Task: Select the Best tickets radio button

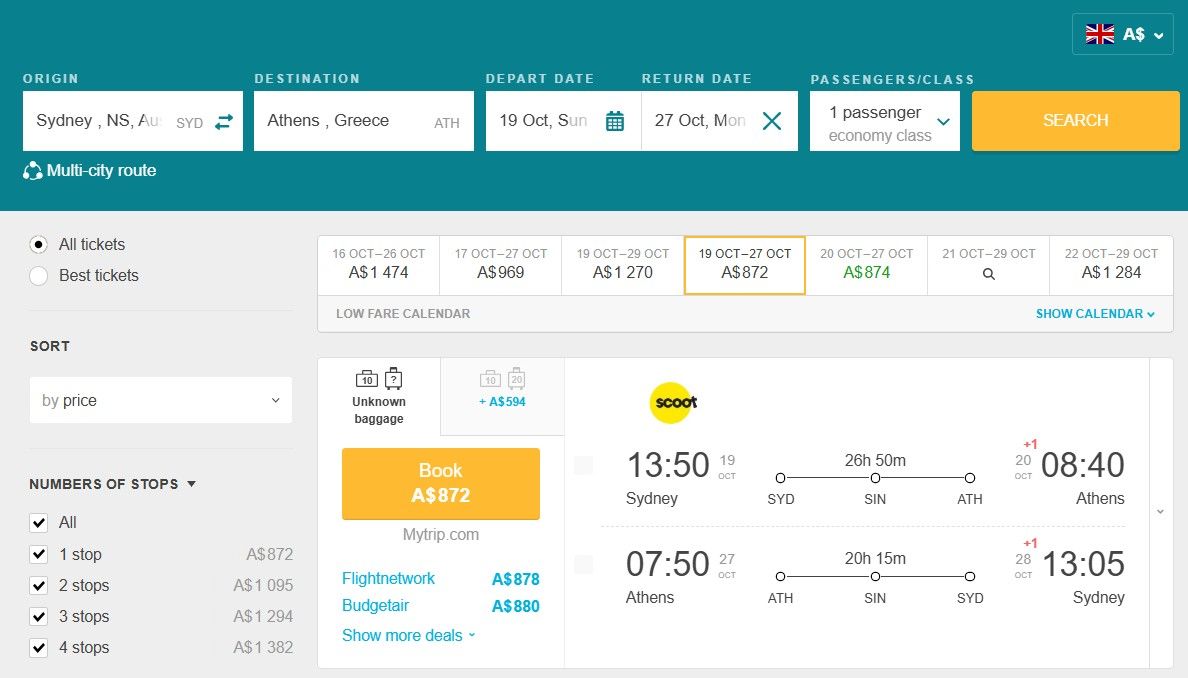Action: tap(39, 276)
